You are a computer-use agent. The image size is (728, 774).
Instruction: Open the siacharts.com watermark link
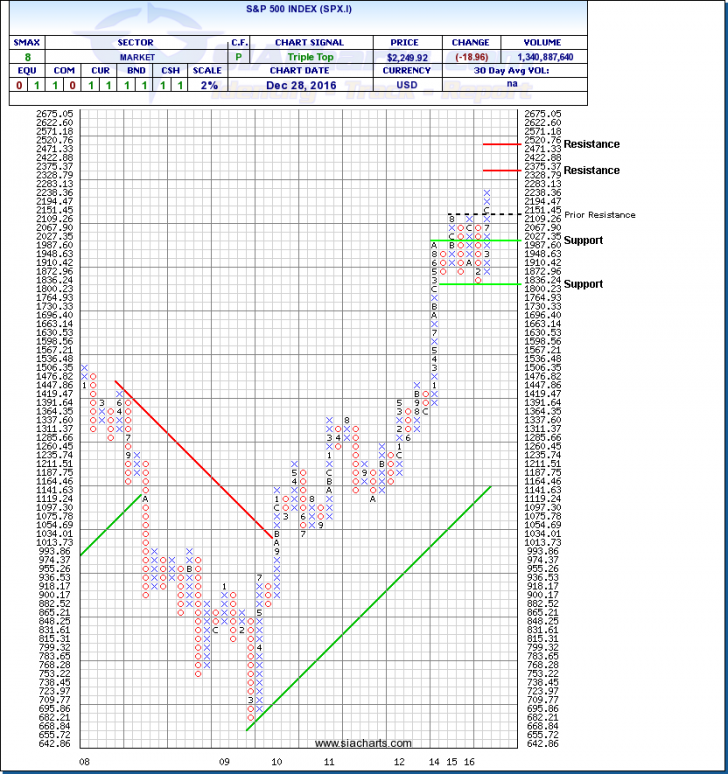[362, 743]
